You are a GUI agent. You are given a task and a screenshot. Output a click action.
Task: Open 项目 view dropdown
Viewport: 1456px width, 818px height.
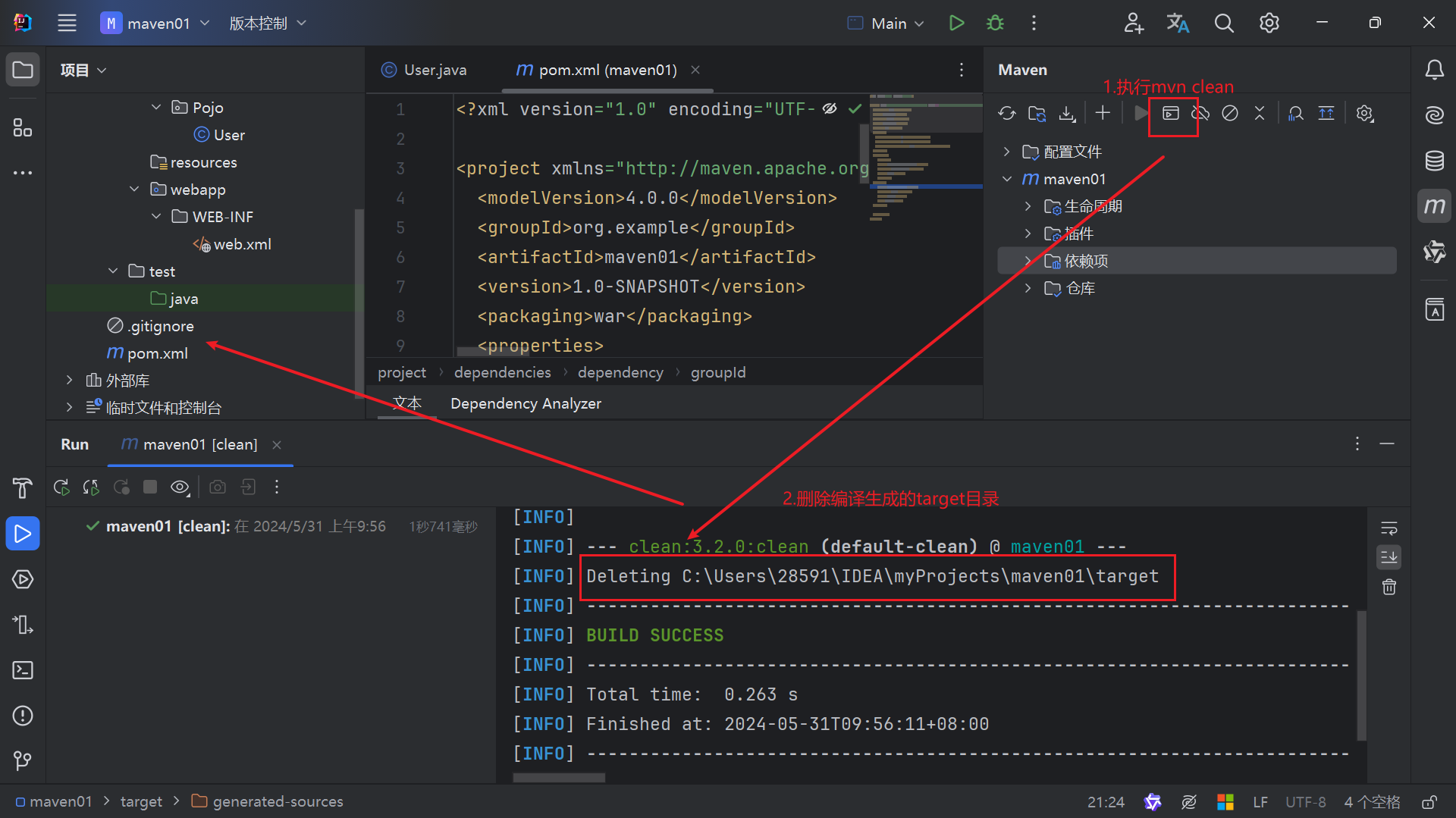[83, 70]
